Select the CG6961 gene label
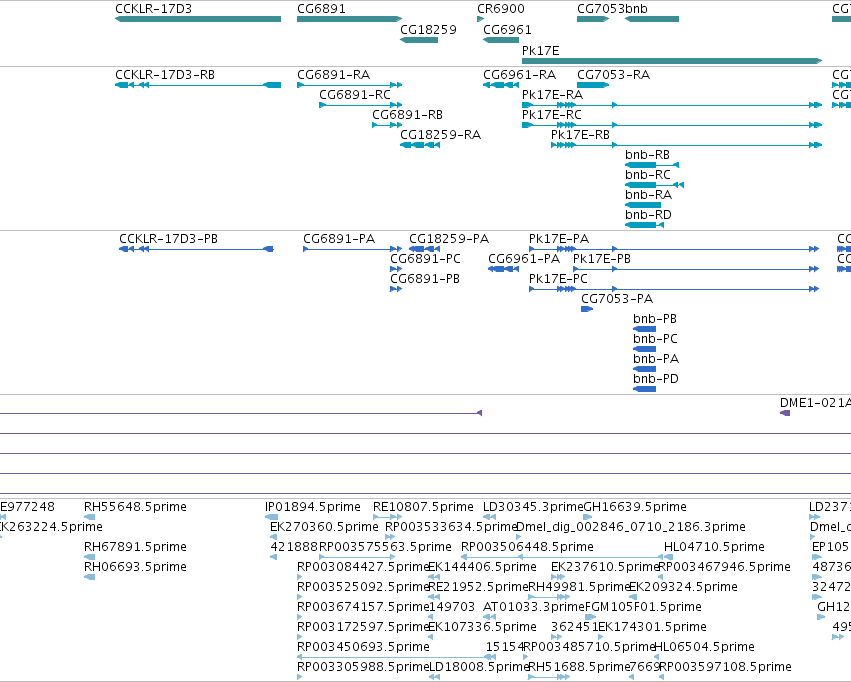This screenshot has height=682, width=851. click(x=507, y=30)
